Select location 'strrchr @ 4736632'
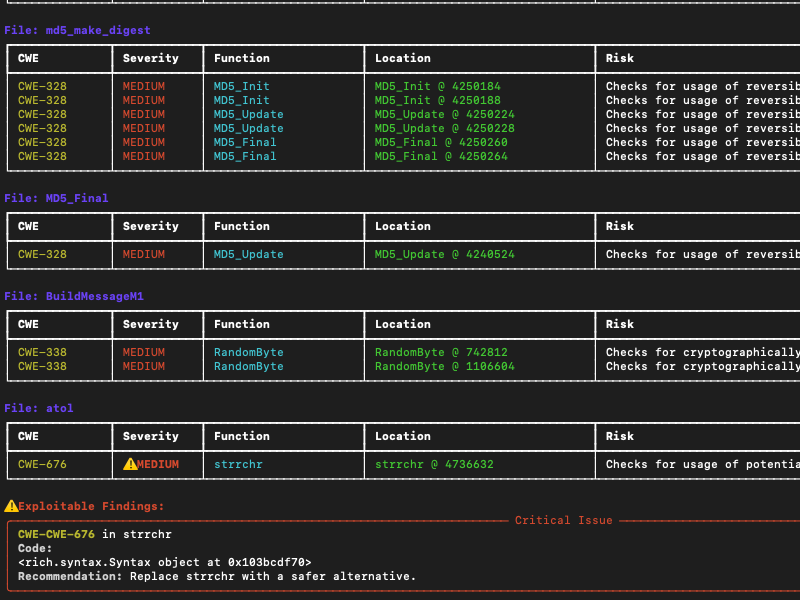The height and width of the screenshot is (600, 800). pyautogui.click(x=434, y=464)
